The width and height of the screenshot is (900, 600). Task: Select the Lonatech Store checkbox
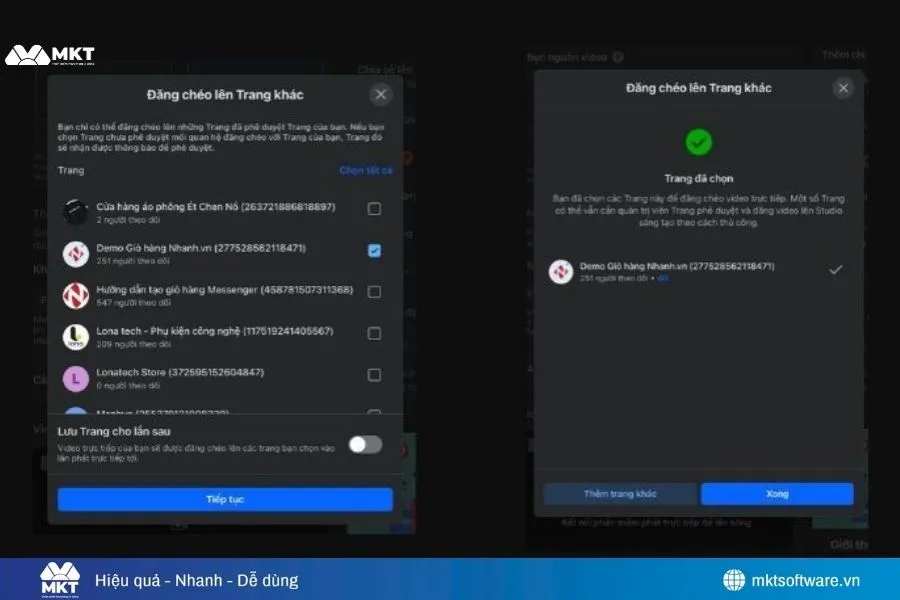pos(374,374)
